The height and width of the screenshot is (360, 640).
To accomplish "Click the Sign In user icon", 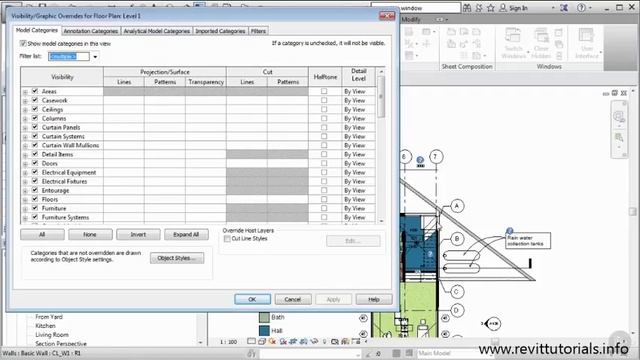I will point(503,8).
